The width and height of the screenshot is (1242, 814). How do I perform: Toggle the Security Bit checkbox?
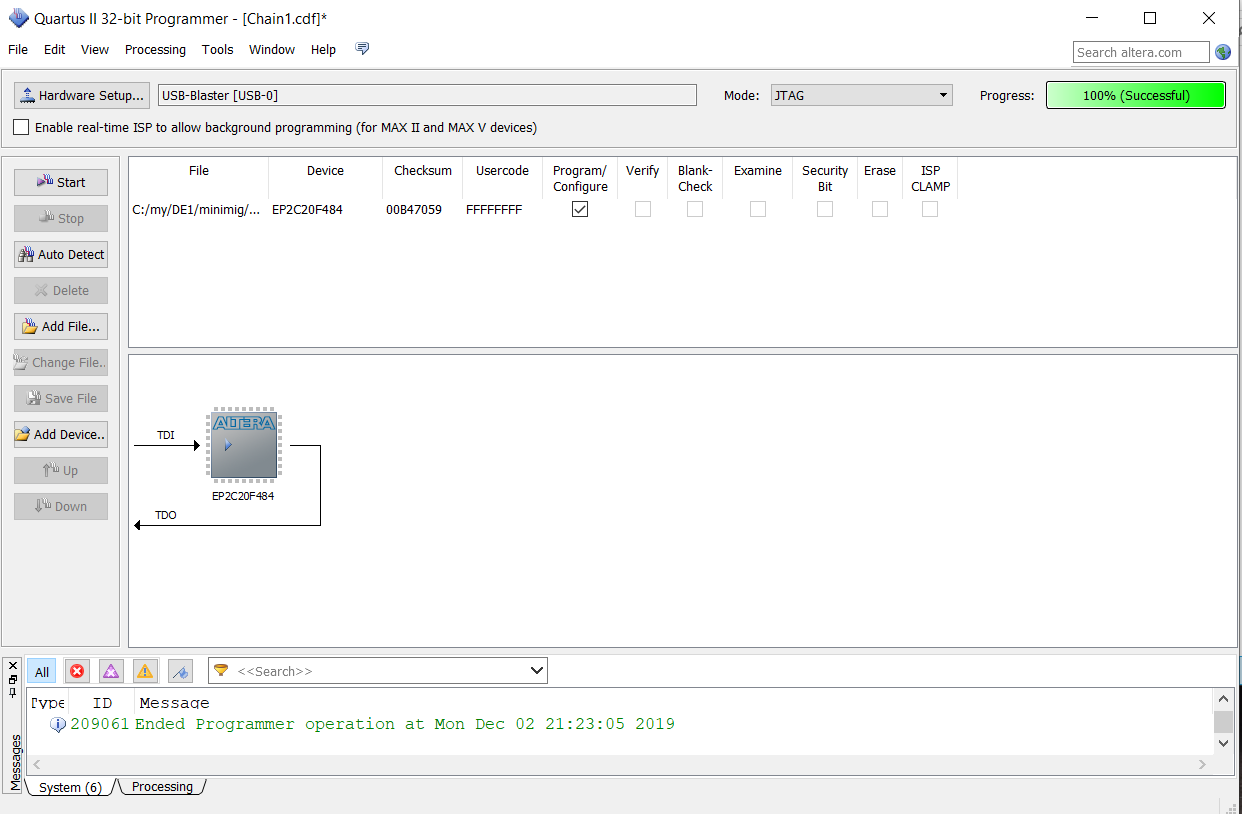click(825, 209)
